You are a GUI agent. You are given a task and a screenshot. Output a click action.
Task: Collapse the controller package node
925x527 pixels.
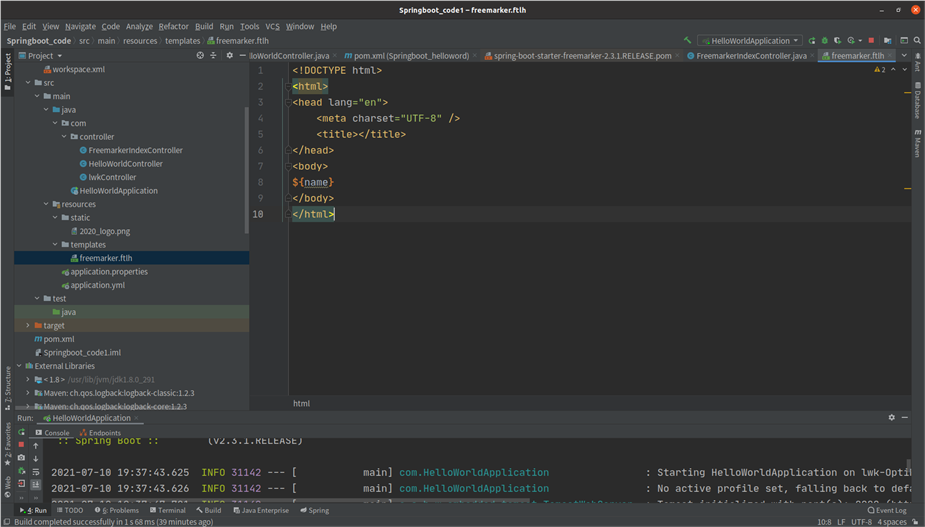pos(64,136)
